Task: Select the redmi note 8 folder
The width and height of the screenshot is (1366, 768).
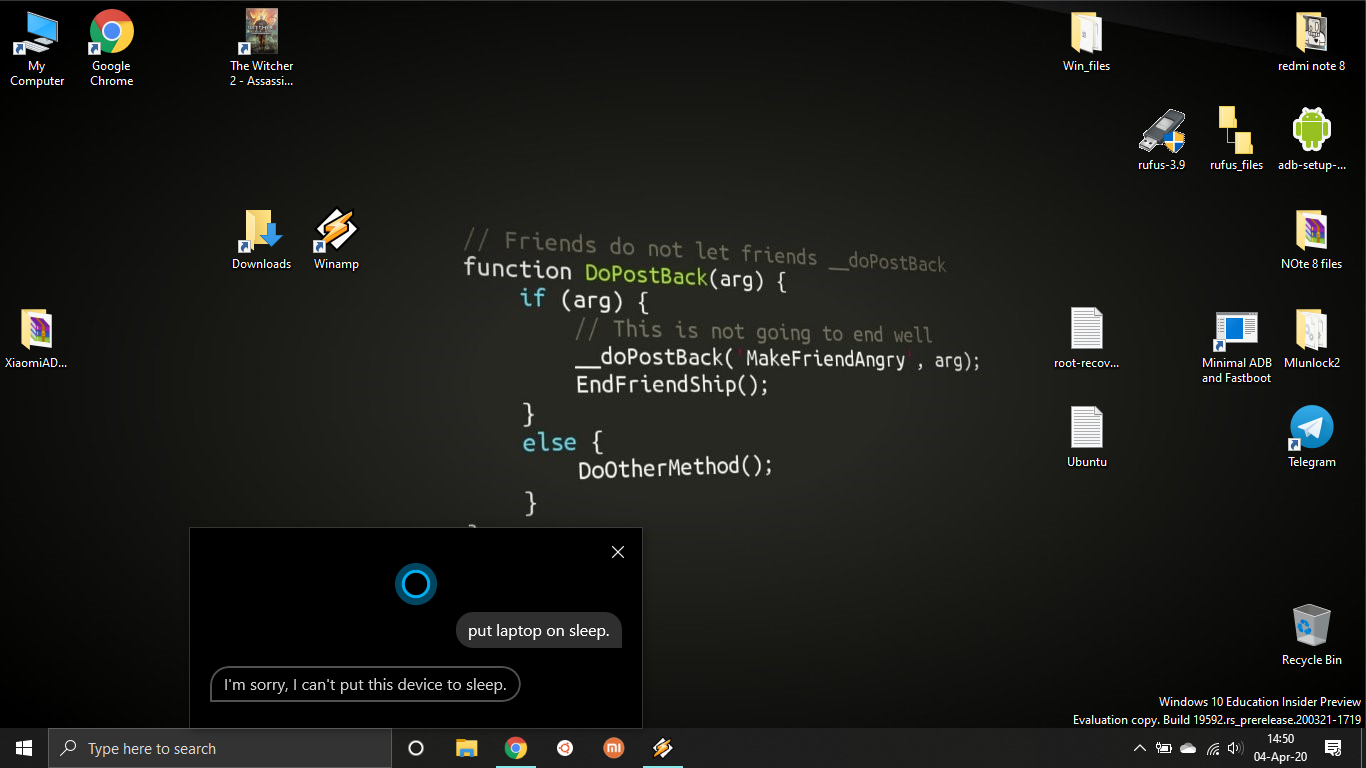Action: click(x=1312, y=42)
